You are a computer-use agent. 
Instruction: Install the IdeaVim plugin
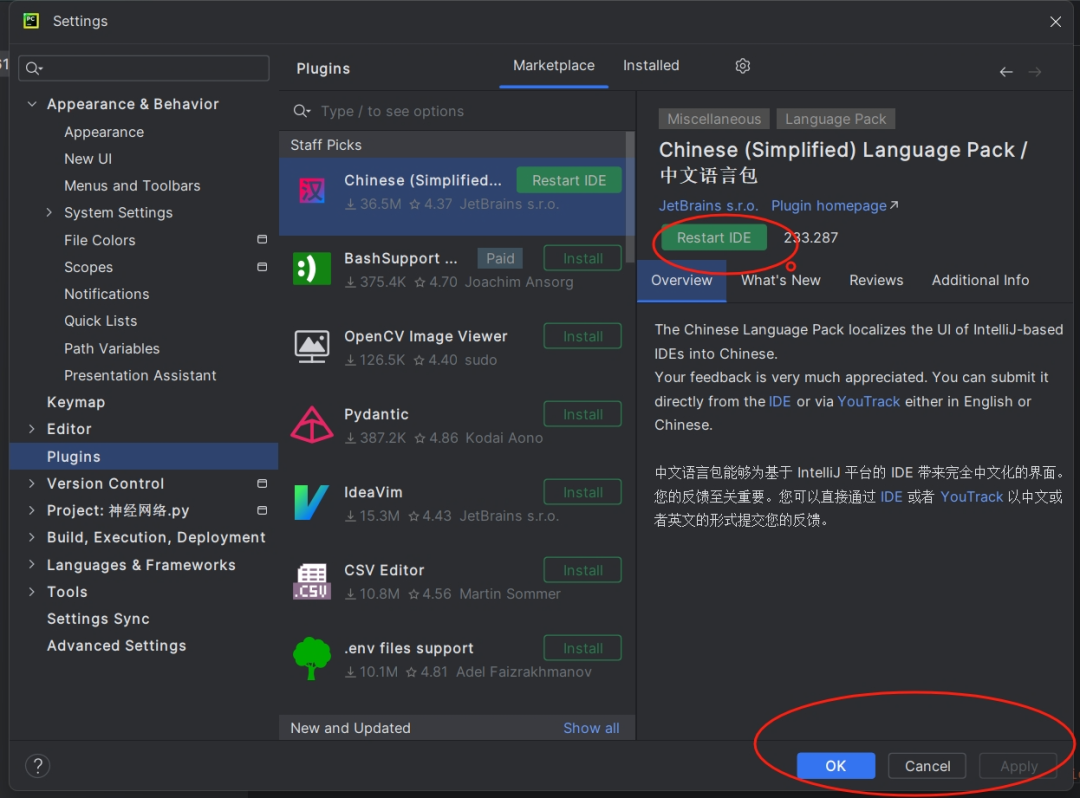[583, 492]
